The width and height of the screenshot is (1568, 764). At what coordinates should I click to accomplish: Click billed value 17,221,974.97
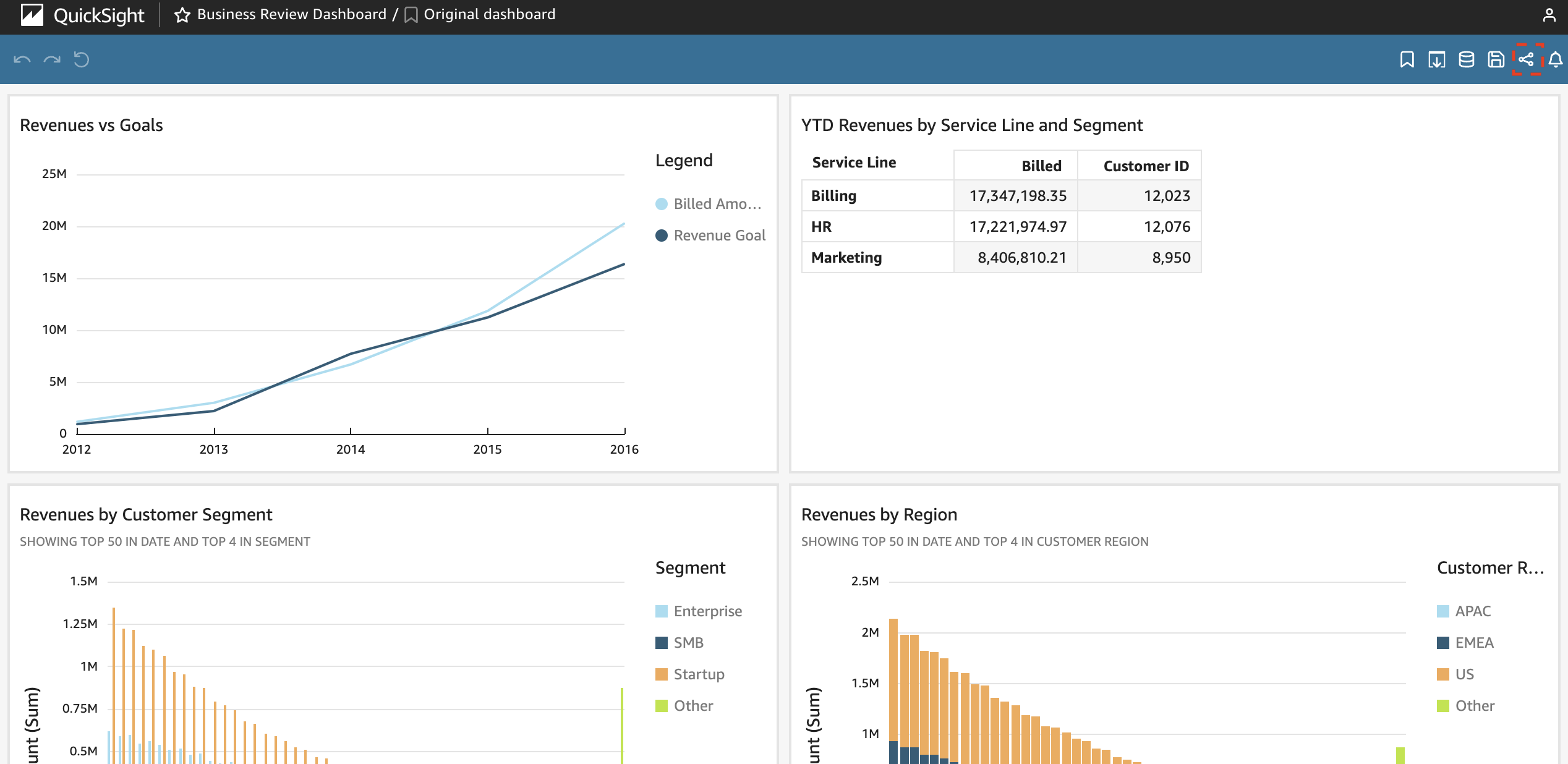pos(1018,227)
